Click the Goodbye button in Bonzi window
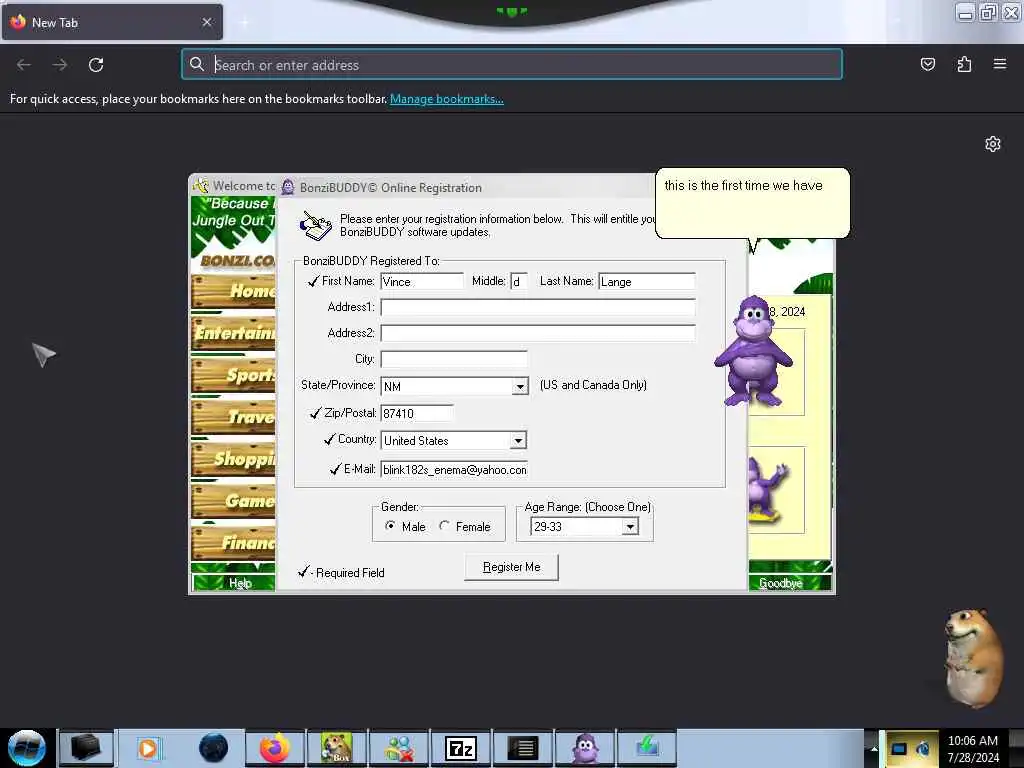 tap(790, 583)
